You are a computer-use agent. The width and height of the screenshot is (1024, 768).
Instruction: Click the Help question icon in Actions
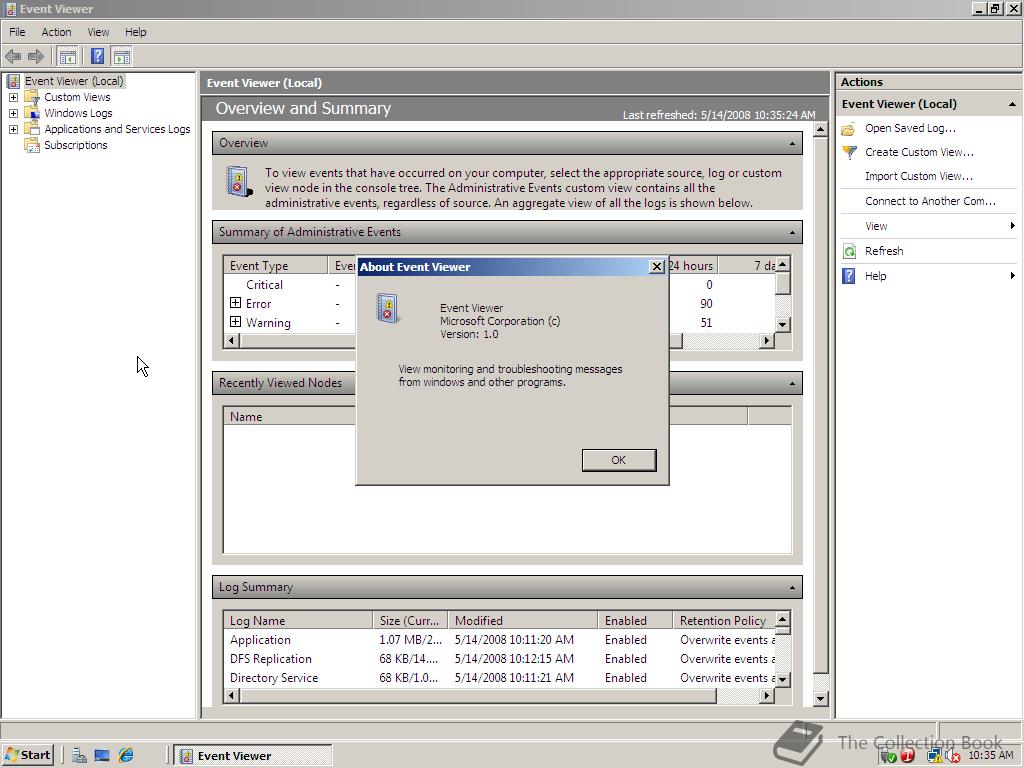pyautogui.click(x=848, y=276)
